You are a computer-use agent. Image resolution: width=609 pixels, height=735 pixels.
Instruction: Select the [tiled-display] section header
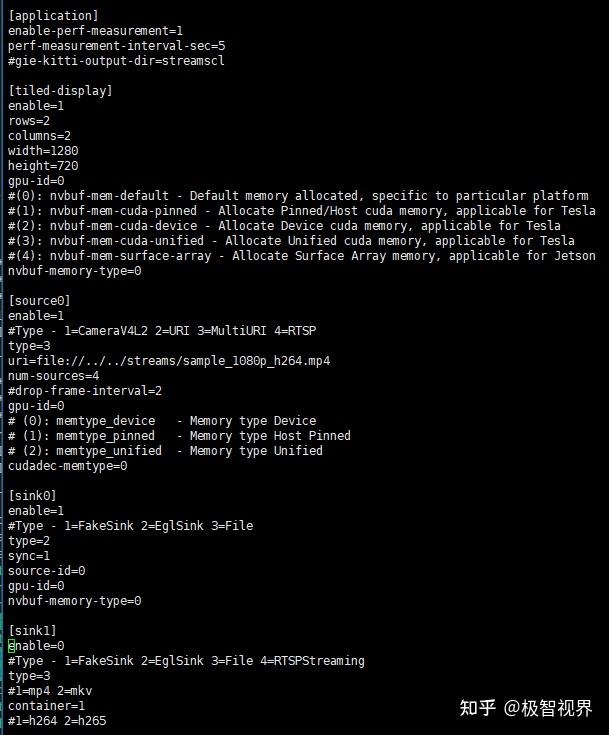(60, 90)
